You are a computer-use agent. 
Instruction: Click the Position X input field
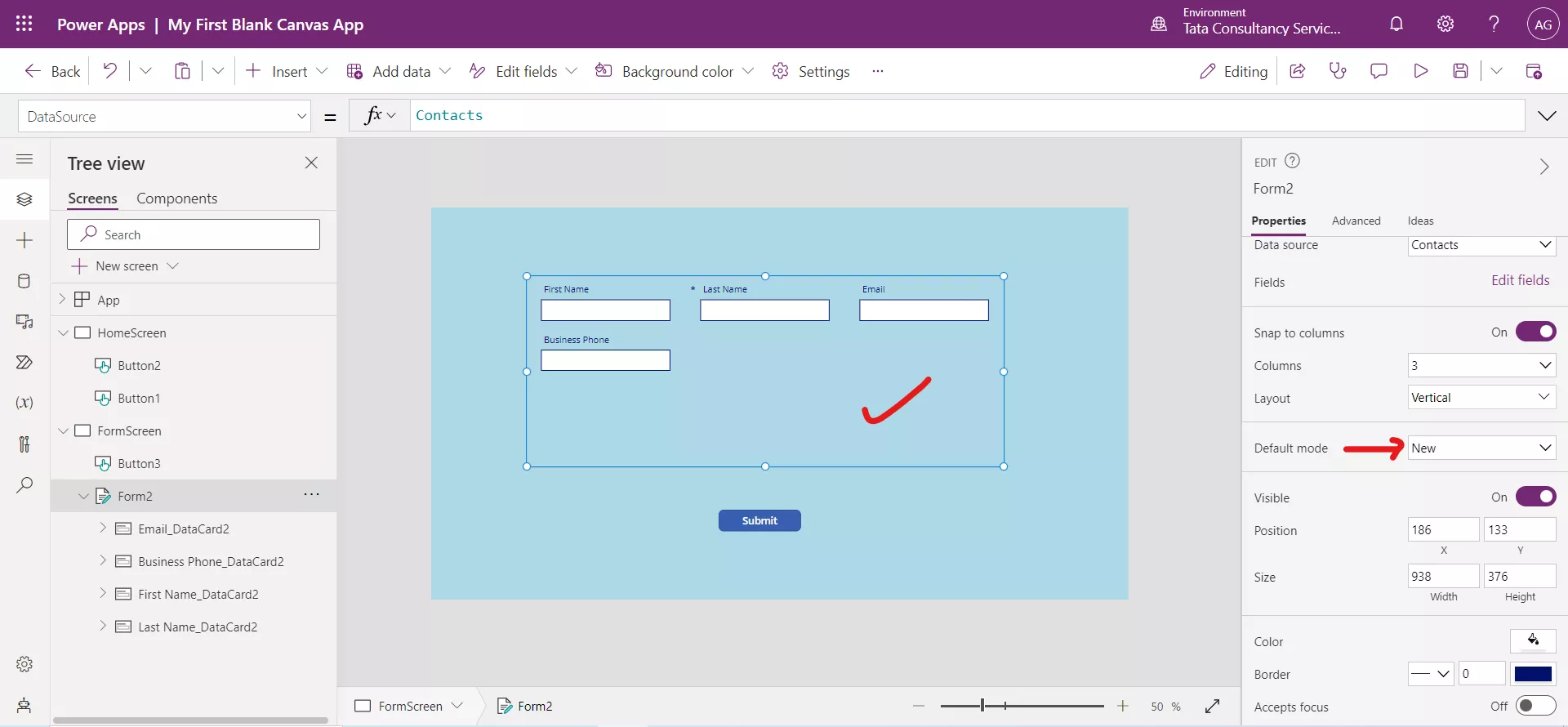[x=1443, y=529]
